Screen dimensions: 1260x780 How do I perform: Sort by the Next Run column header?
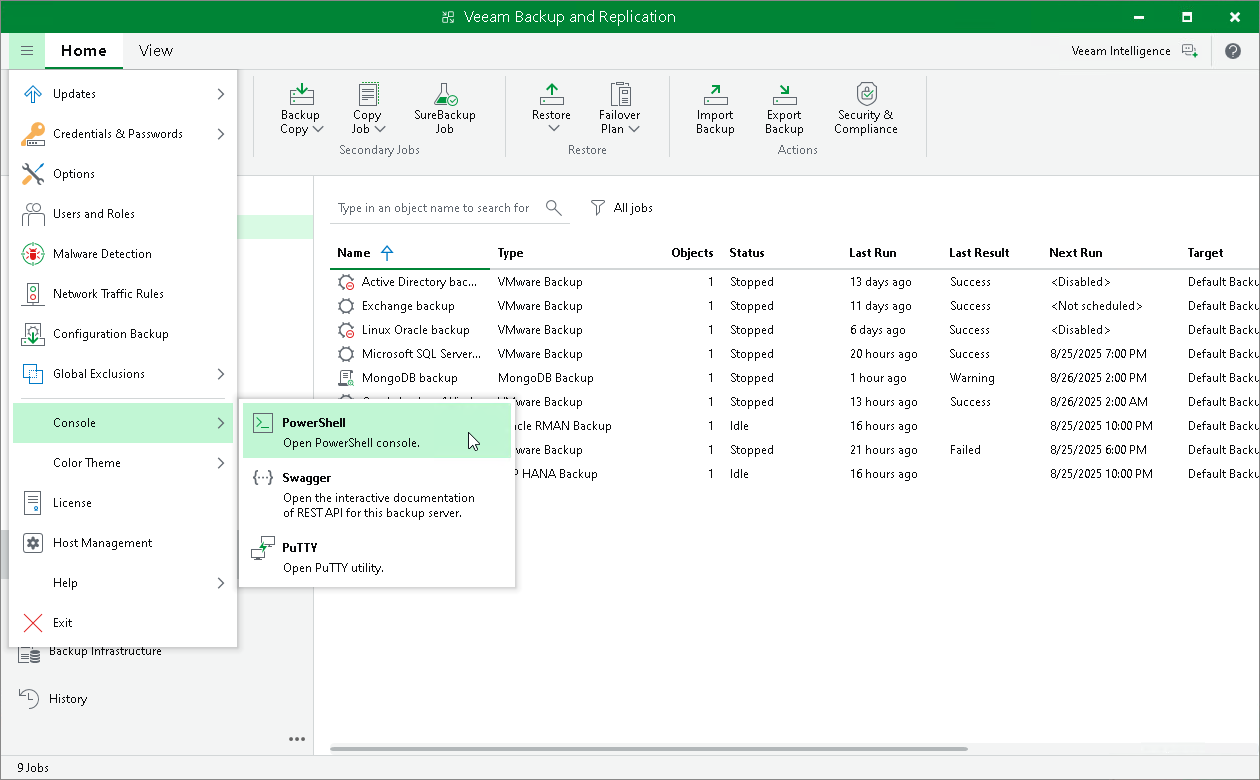pyautogui.click(x=1076, y=253)
